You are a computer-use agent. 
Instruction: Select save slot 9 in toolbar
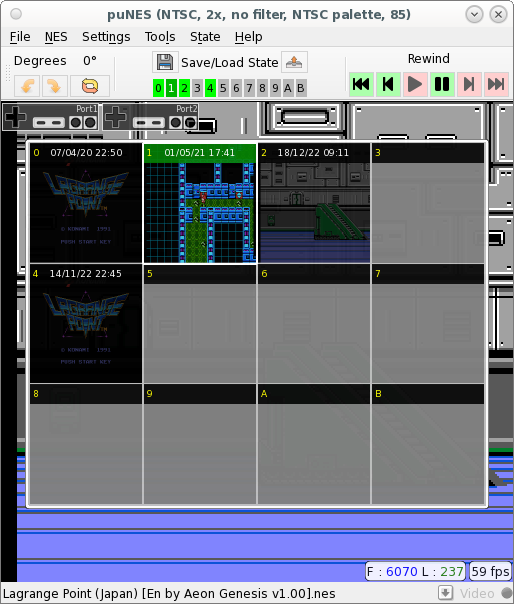coord(275,88)
